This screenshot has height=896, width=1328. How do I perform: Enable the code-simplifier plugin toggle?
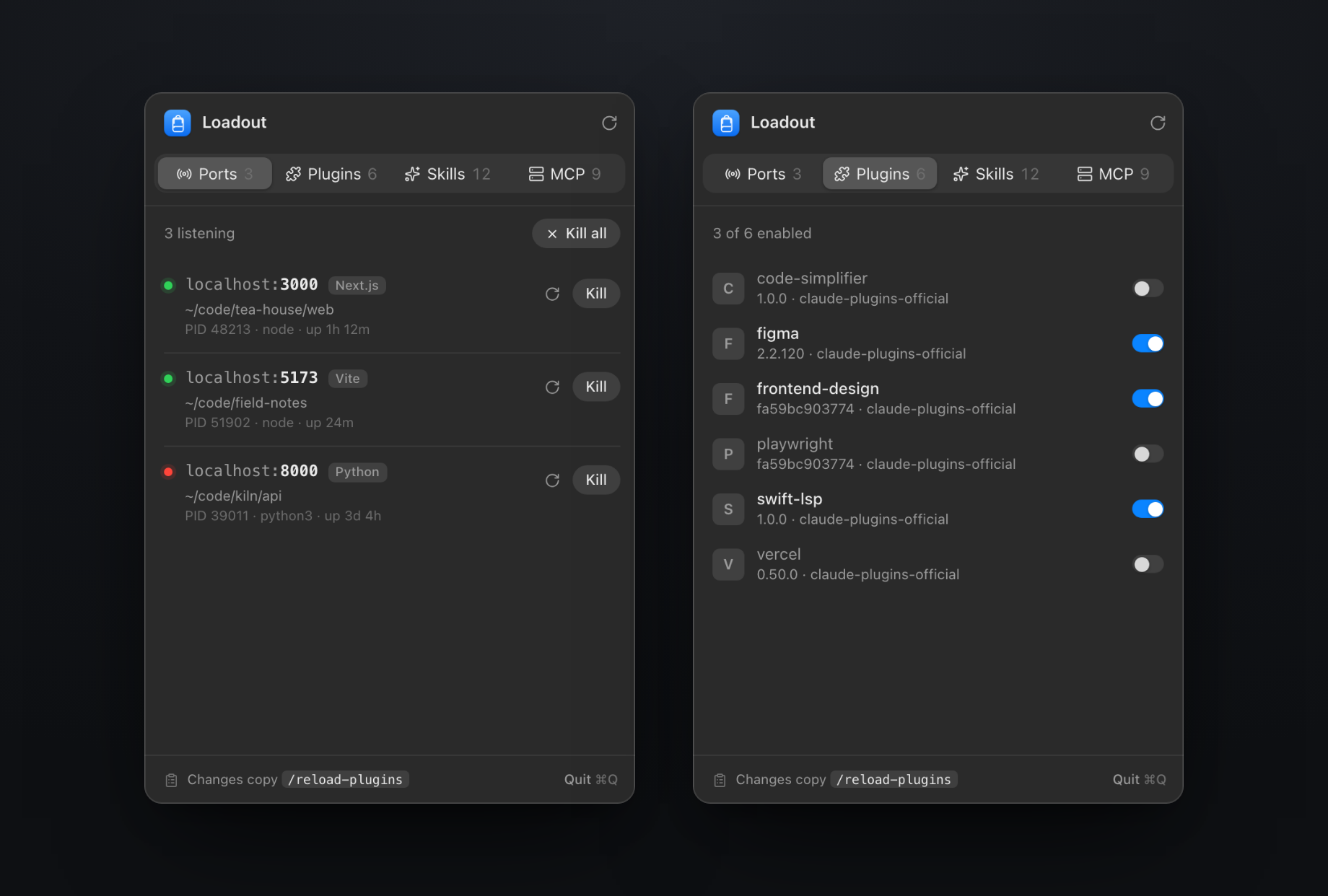(x=1148, y=289)
